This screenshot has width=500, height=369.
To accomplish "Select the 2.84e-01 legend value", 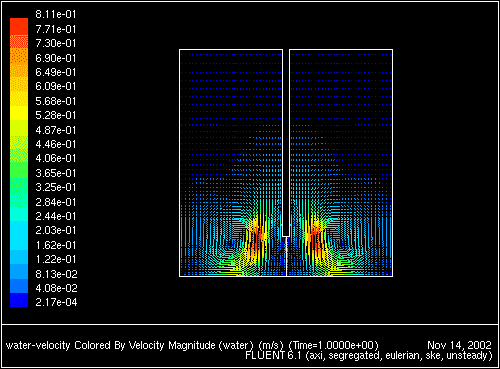I will tap(56, 202).
